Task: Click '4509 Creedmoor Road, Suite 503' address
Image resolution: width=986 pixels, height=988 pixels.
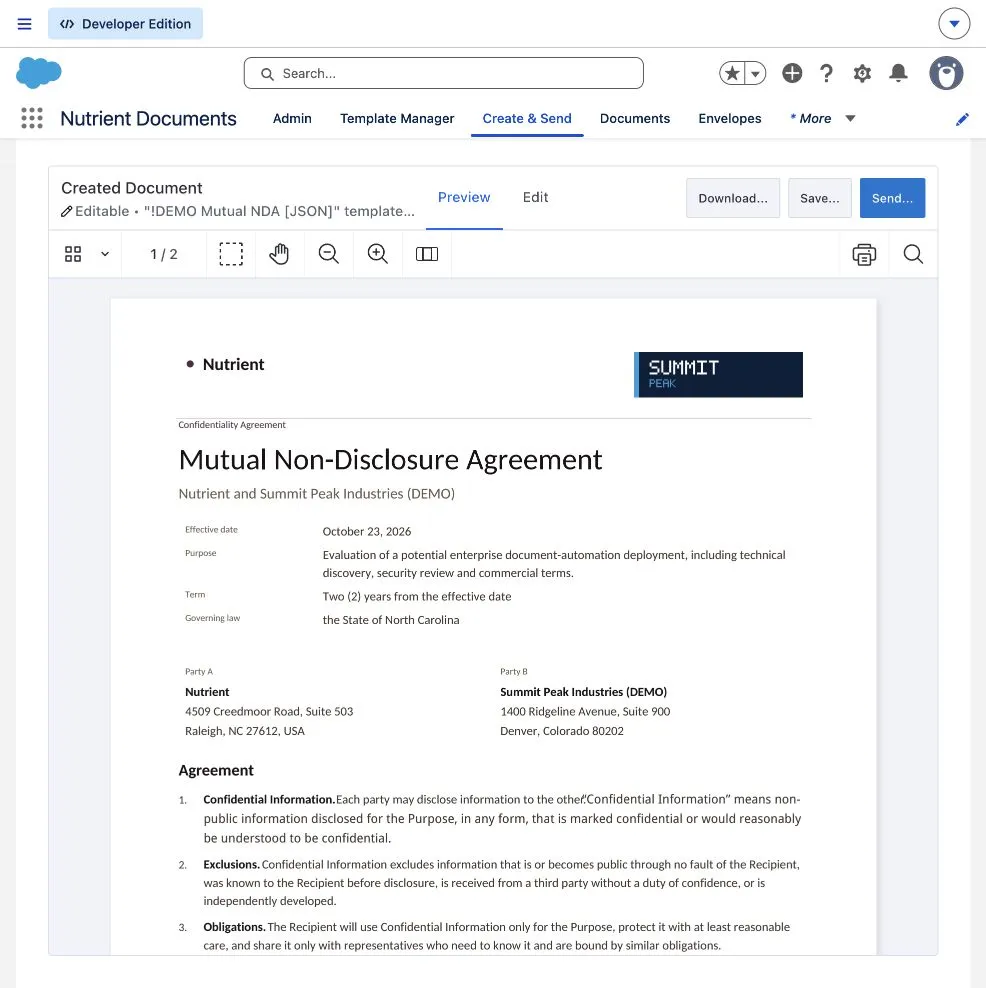Action: tap(269, 711)
